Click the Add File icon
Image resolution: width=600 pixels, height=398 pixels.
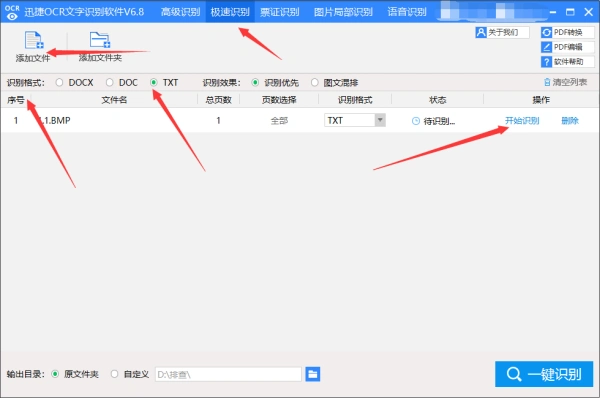click(x=34, y=40)
